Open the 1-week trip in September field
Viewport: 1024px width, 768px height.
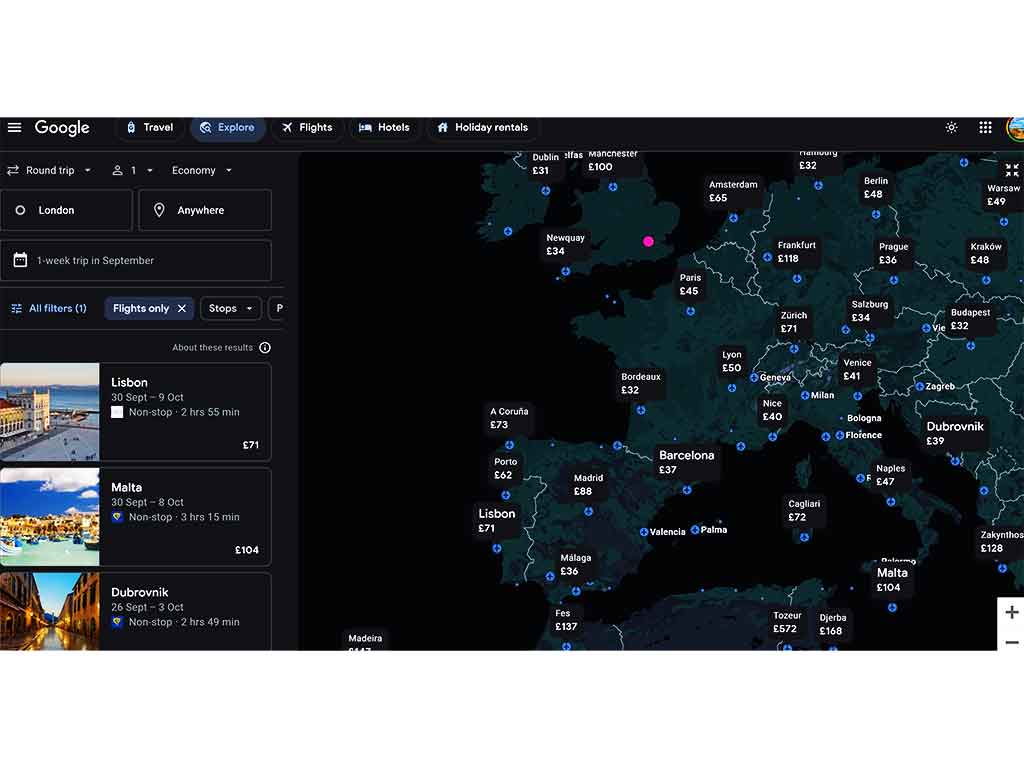pos(136,261)
